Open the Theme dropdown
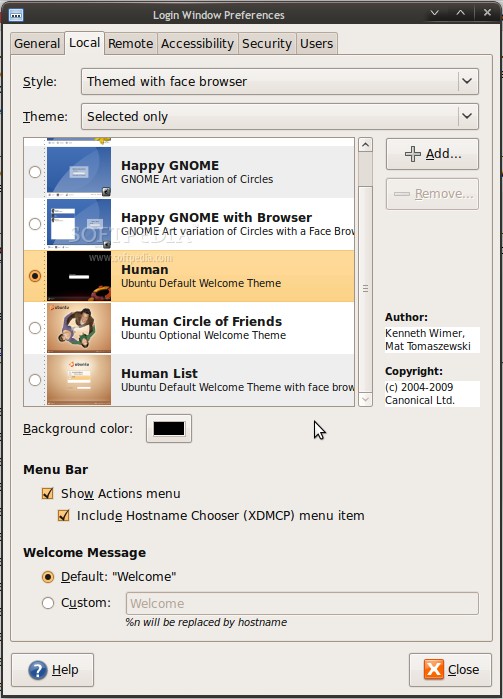Viewport: 503px width, 699px height. coord(280,116)
